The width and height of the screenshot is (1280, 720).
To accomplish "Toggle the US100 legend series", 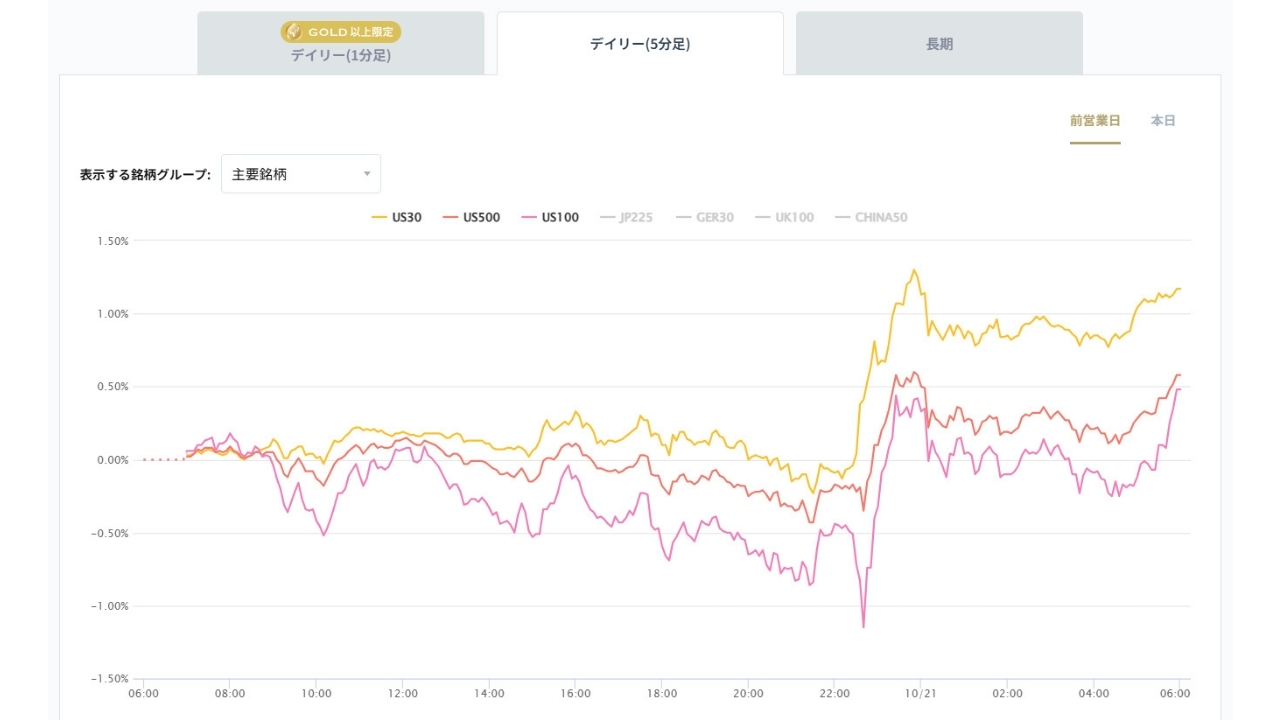I will [550, 217].
